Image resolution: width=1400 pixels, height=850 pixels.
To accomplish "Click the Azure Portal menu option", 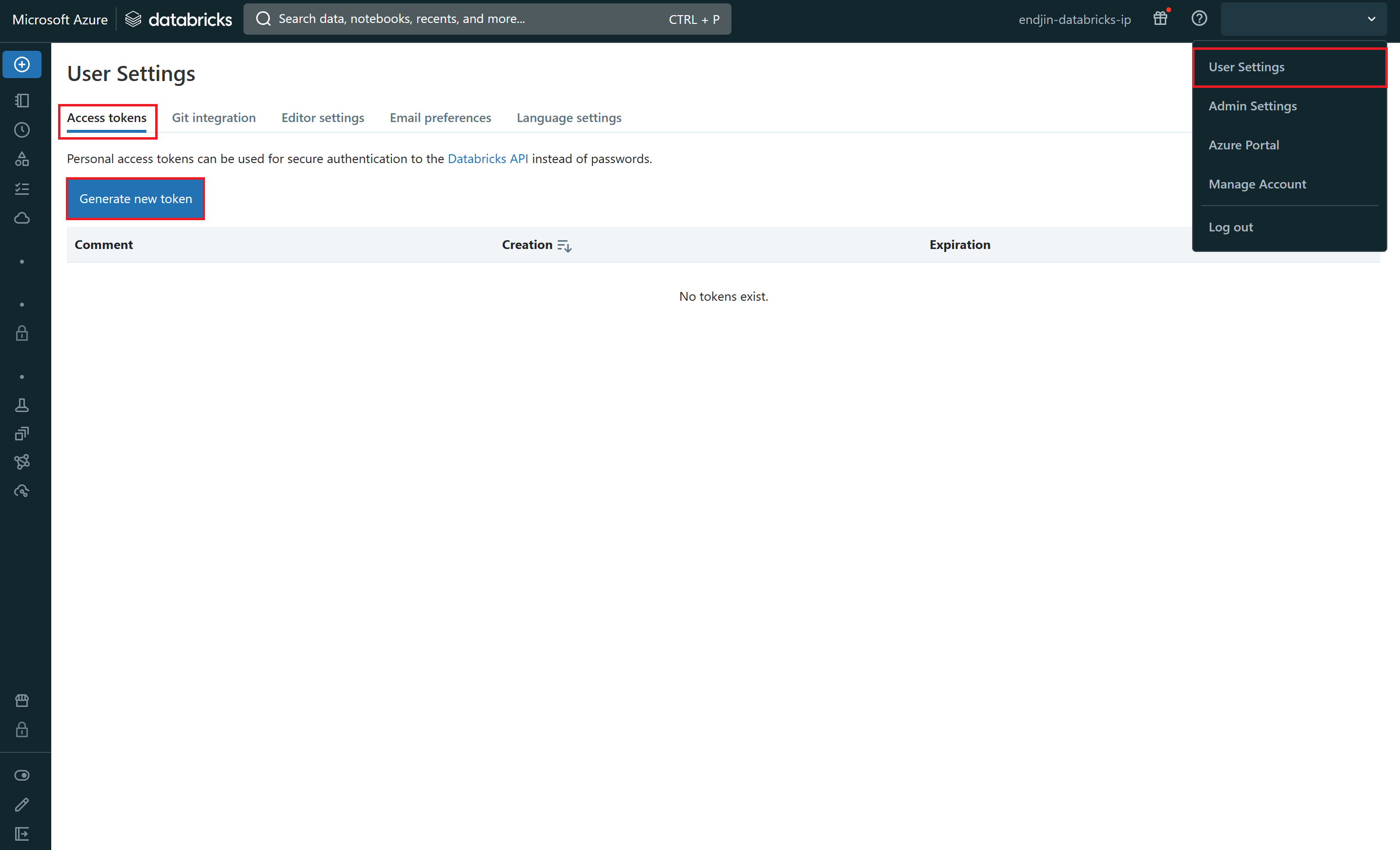I will click(x=1243, y=144).
